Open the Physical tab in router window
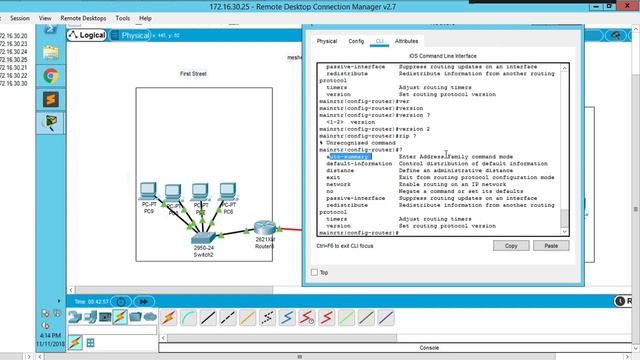 [327, 41]
